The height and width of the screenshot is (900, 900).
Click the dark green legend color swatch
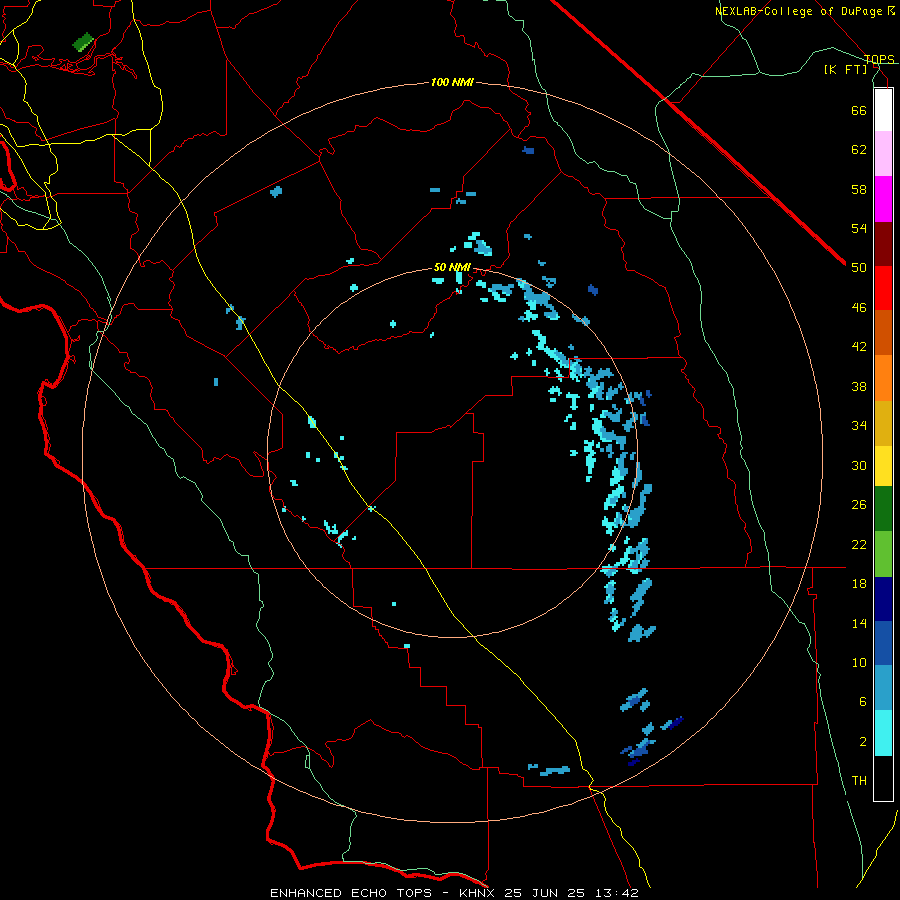(883, 509)
